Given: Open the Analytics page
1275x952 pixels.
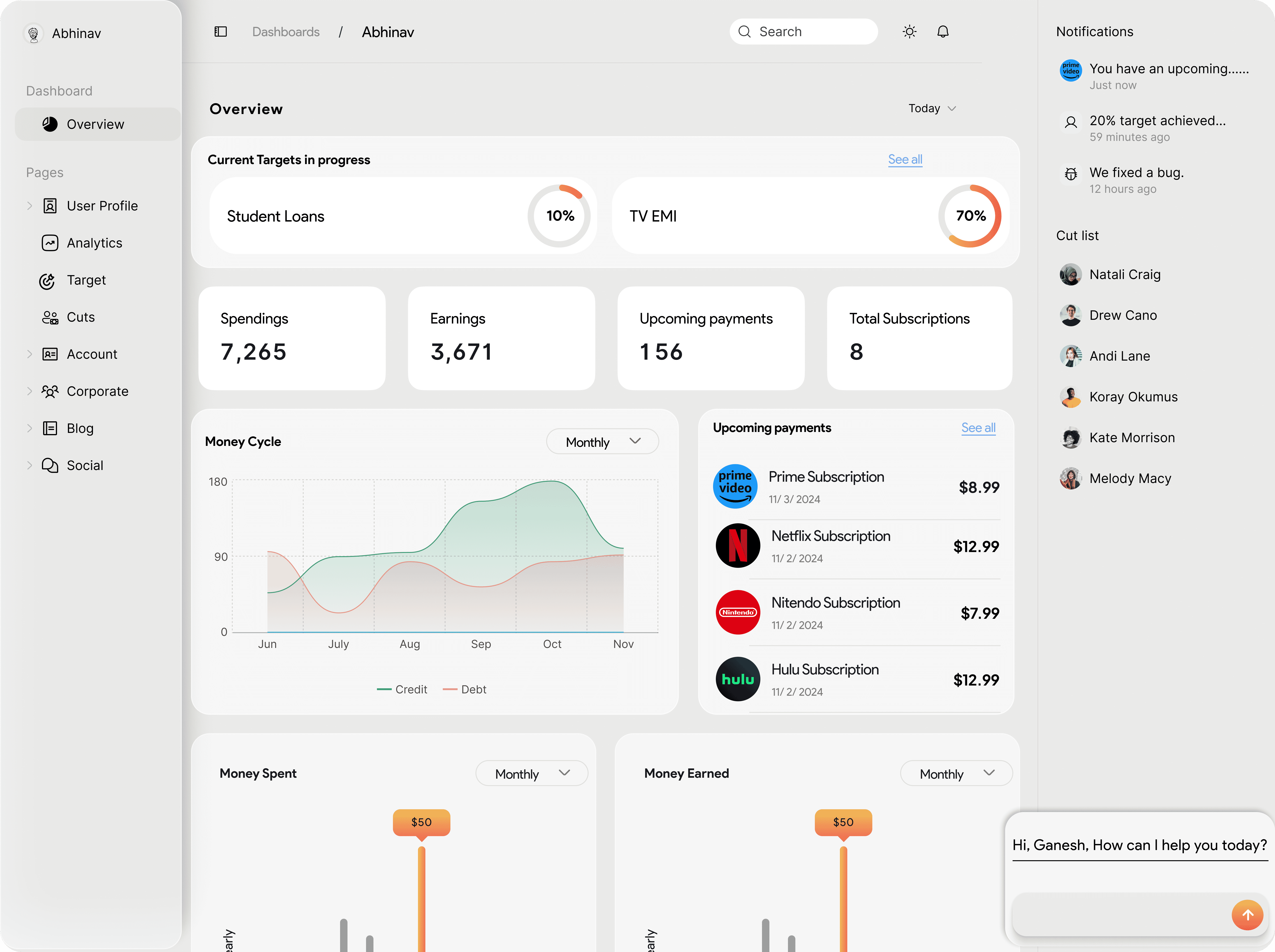Looking at the screenshot, I should [95, 243].
